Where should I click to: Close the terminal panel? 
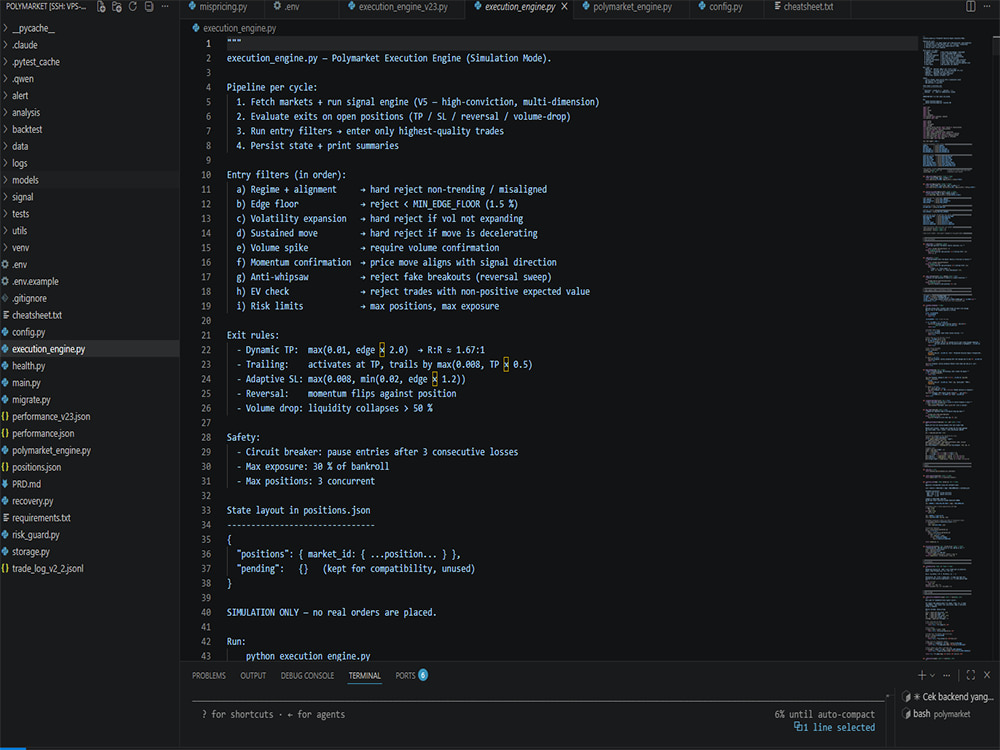[x=987, y=675]
